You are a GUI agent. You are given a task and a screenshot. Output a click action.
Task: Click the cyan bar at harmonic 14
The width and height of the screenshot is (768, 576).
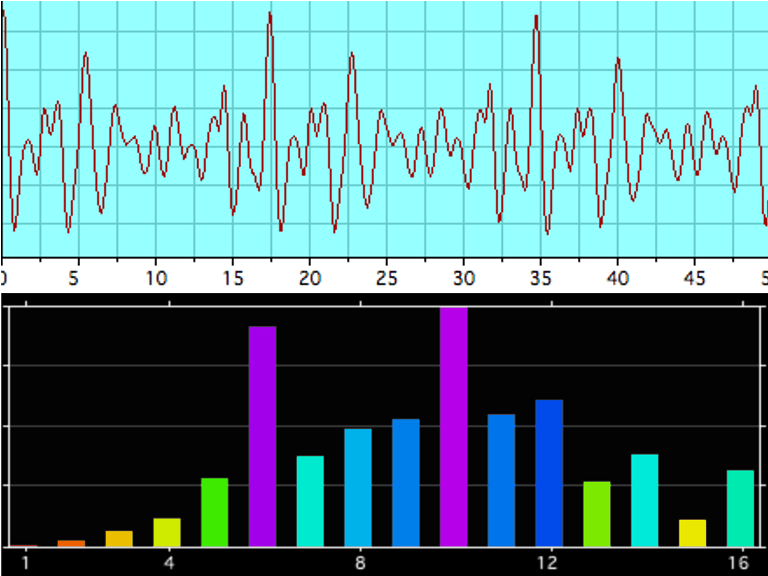point(645,500)
